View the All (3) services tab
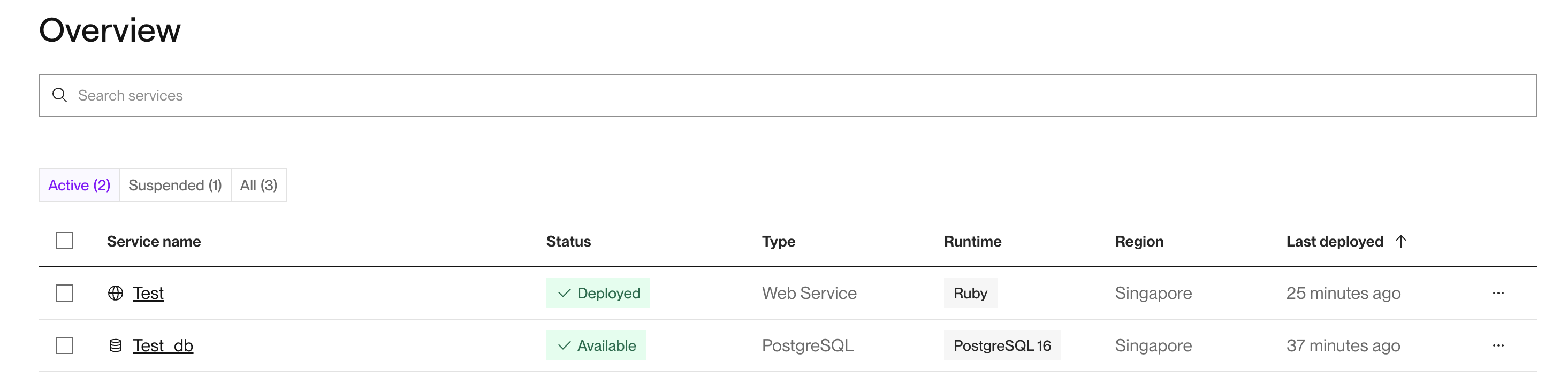The width and height of the screenshot is (1568, 385). point(258,185)
